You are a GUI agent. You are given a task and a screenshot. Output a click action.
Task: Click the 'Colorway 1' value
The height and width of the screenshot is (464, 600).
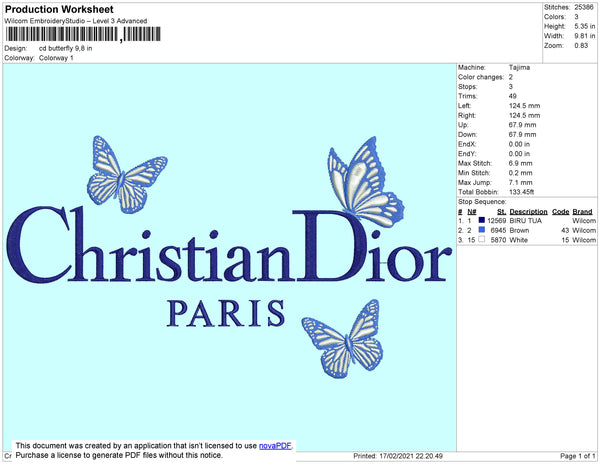pos(56,58)
